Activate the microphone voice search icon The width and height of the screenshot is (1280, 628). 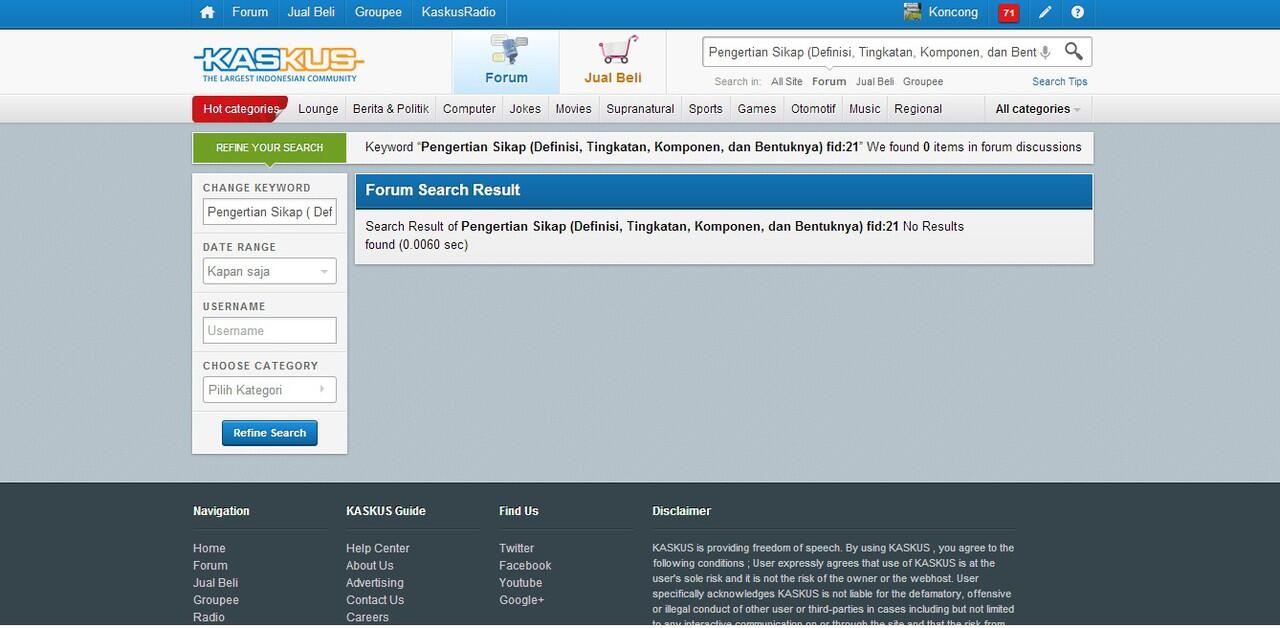click(1046, 52)
